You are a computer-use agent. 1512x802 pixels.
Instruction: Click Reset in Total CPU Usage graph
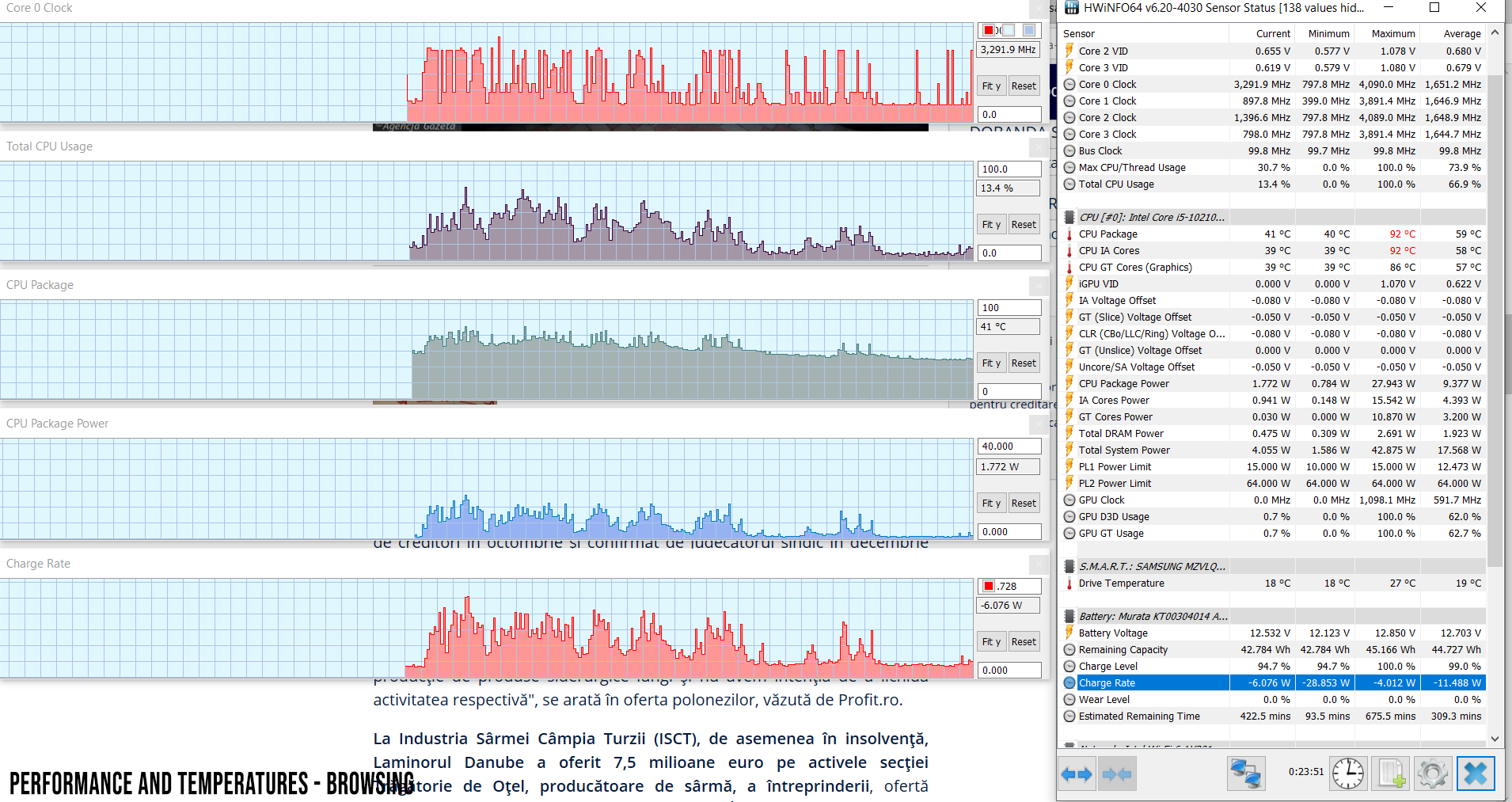(1024, 225)
